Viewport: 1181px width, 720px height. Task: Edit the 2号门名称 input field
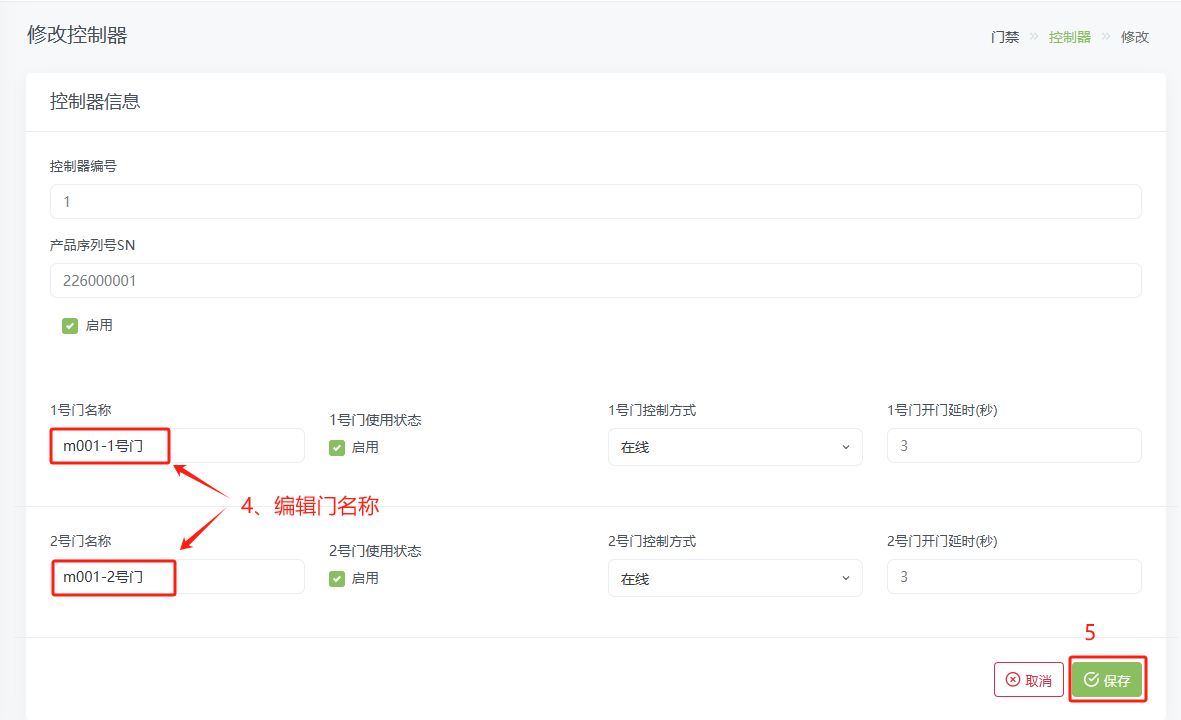click(177, 577)
